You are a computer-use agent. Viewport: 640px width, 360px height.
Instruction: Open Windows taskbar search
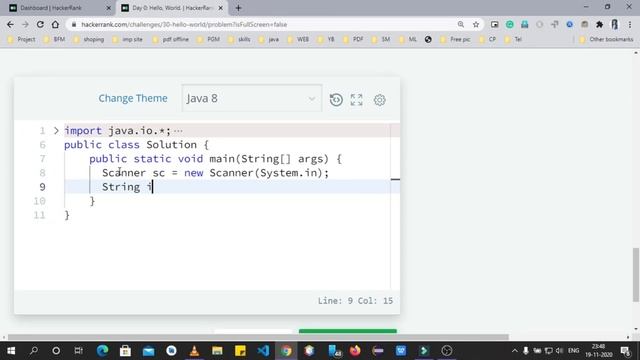(x=34, y=351)
